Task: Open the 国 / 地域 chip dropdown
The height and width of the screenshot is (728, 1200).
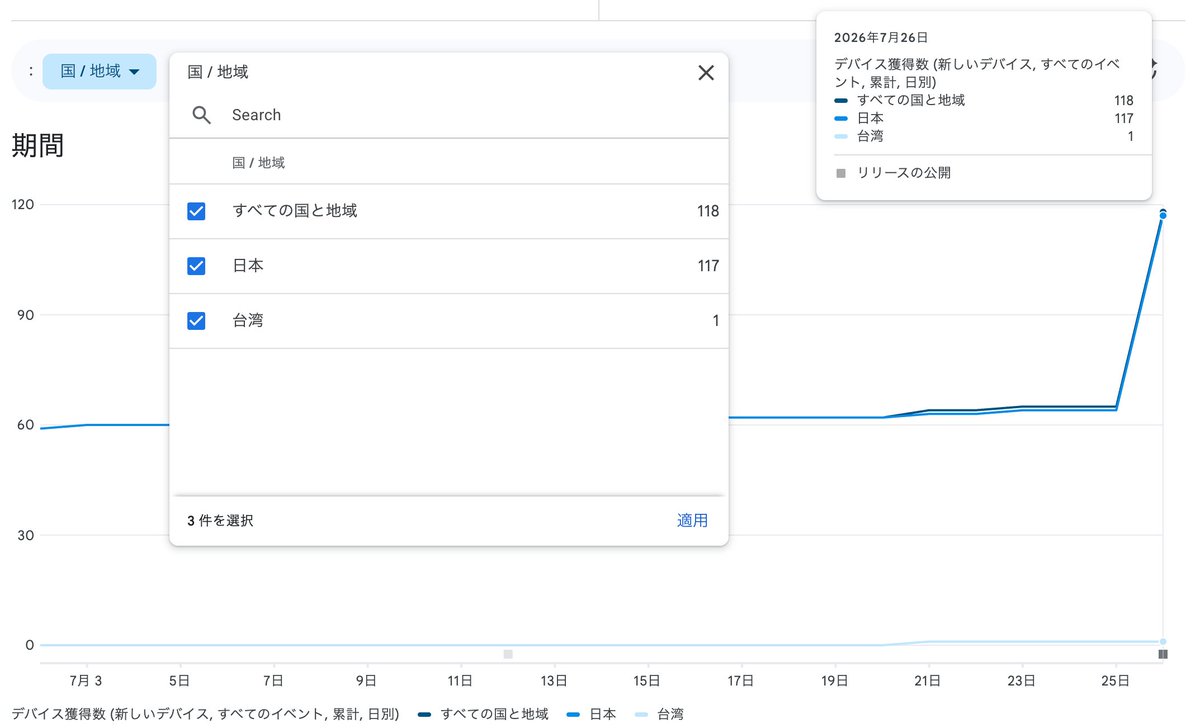Action: 100,71
